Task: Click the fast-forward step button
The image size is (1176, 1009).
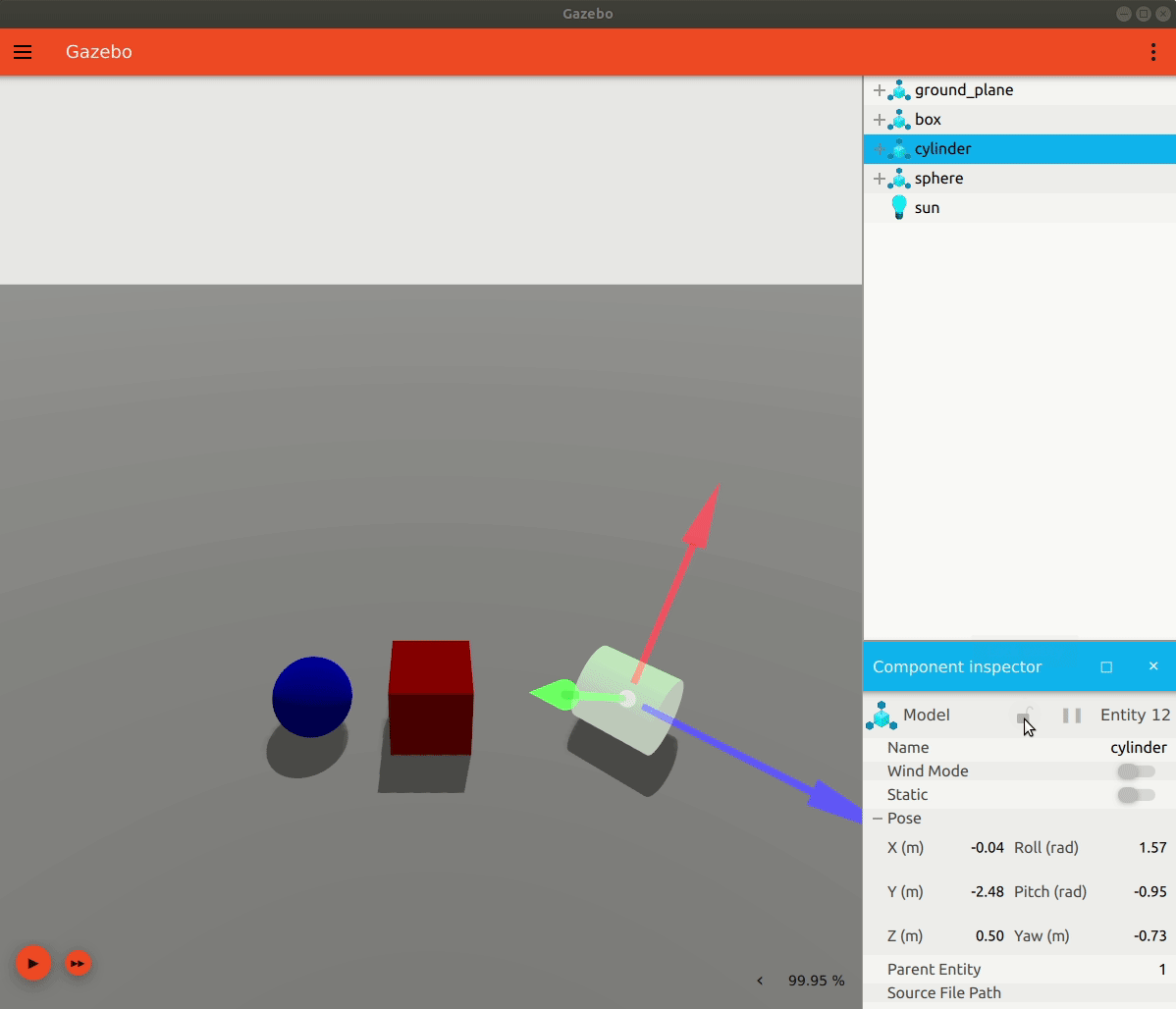Action: (x=78, y=963)
